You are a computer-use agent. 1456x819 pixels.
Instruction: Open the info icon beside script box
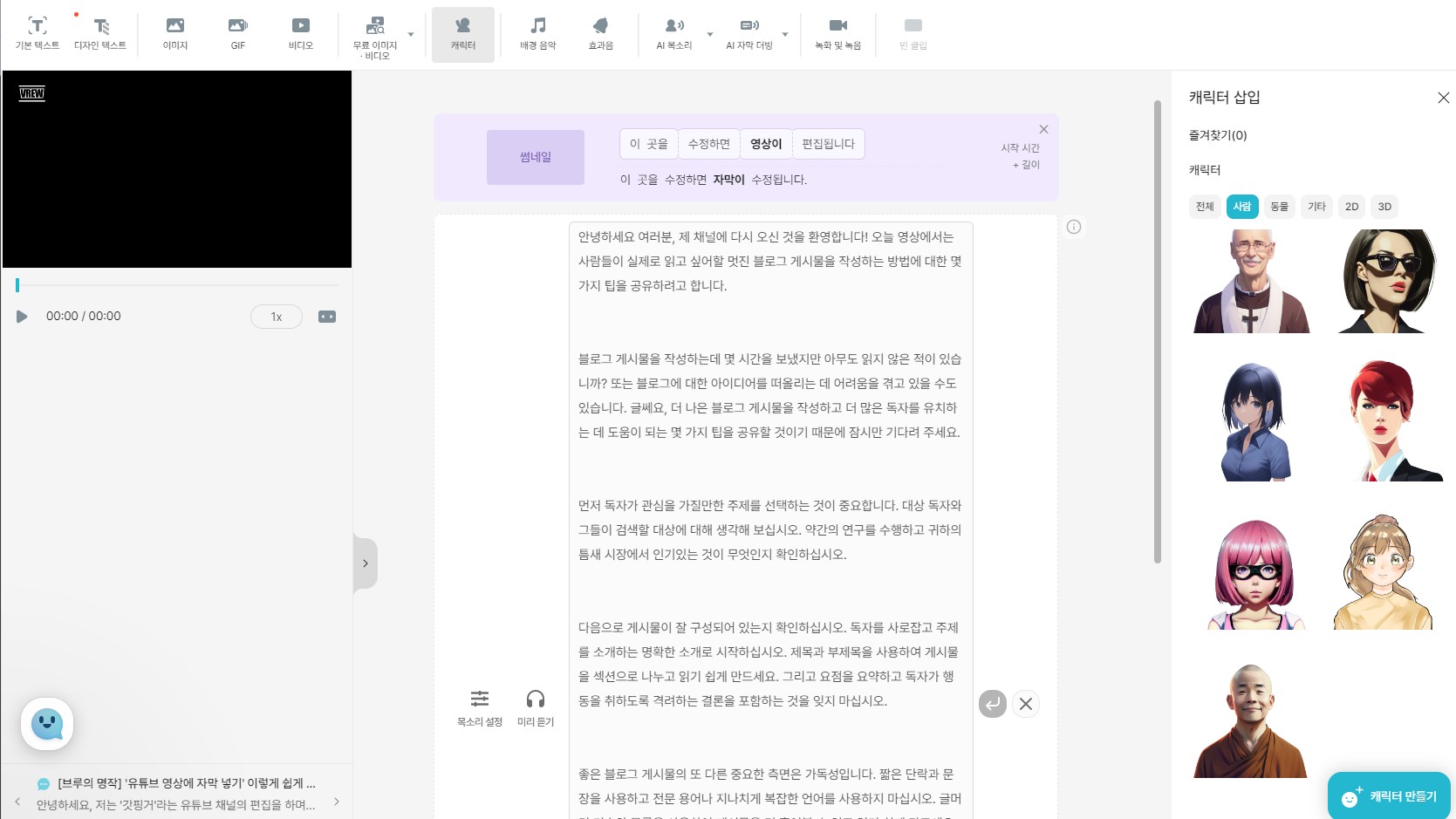coord(1074,227)
